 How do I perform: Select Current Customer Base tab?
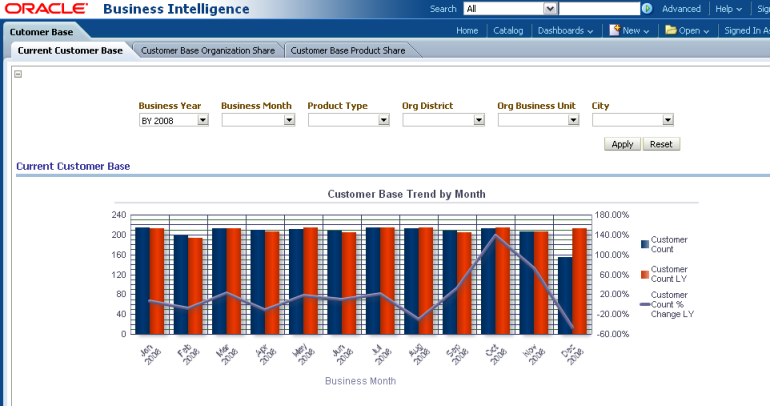(x=70, y=51)
